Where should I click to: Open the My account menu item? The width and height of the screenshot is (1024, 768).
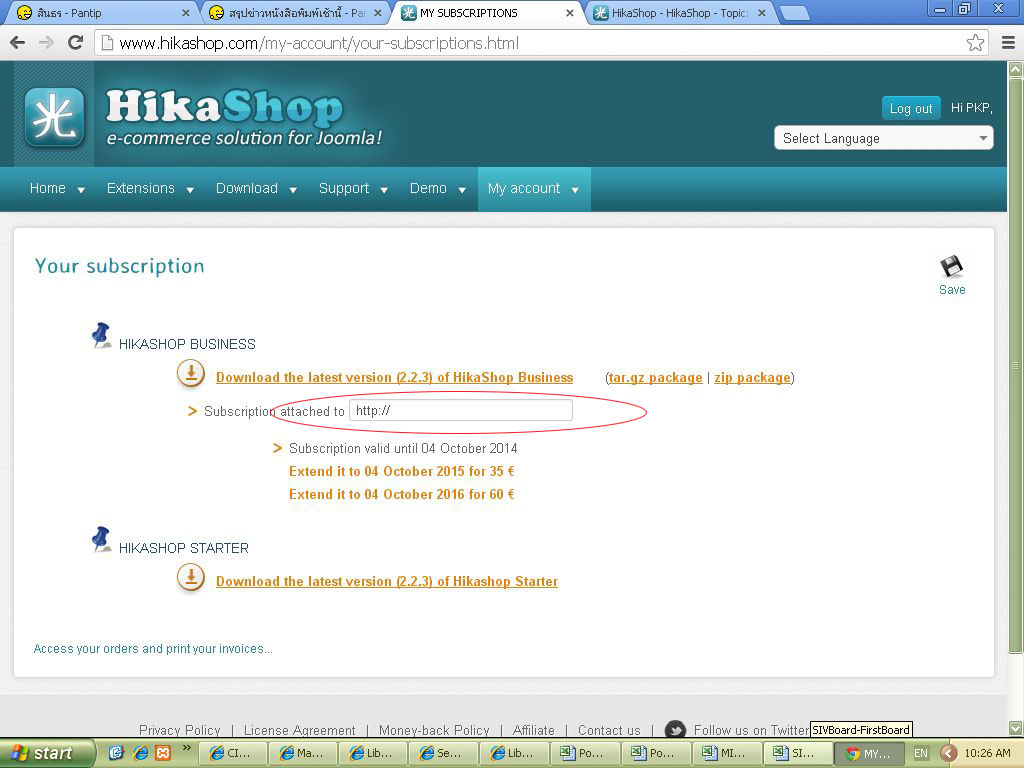[x=524, y=188]
